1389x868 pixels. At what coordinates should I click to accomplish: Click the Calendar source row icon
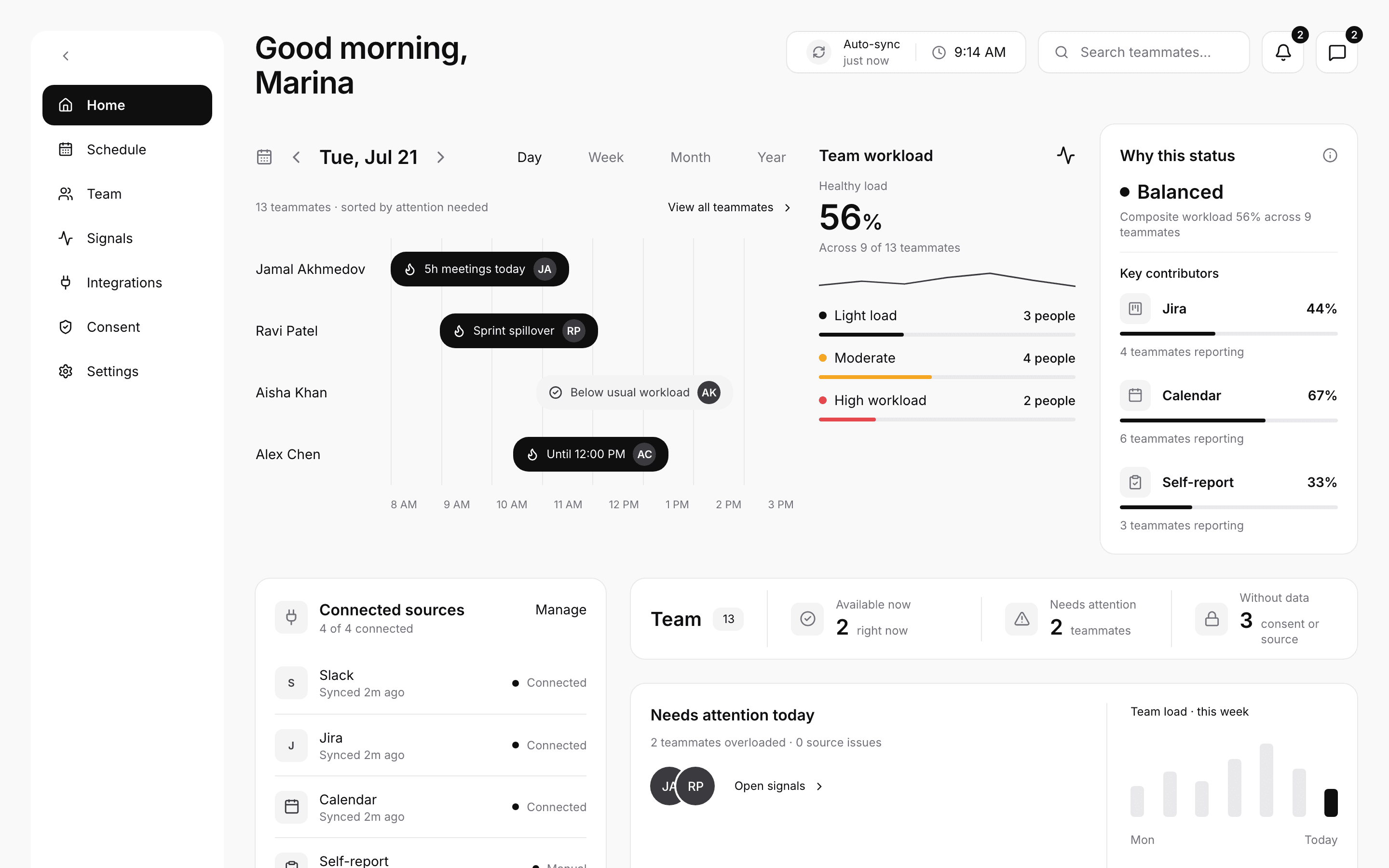click(291, 807)
